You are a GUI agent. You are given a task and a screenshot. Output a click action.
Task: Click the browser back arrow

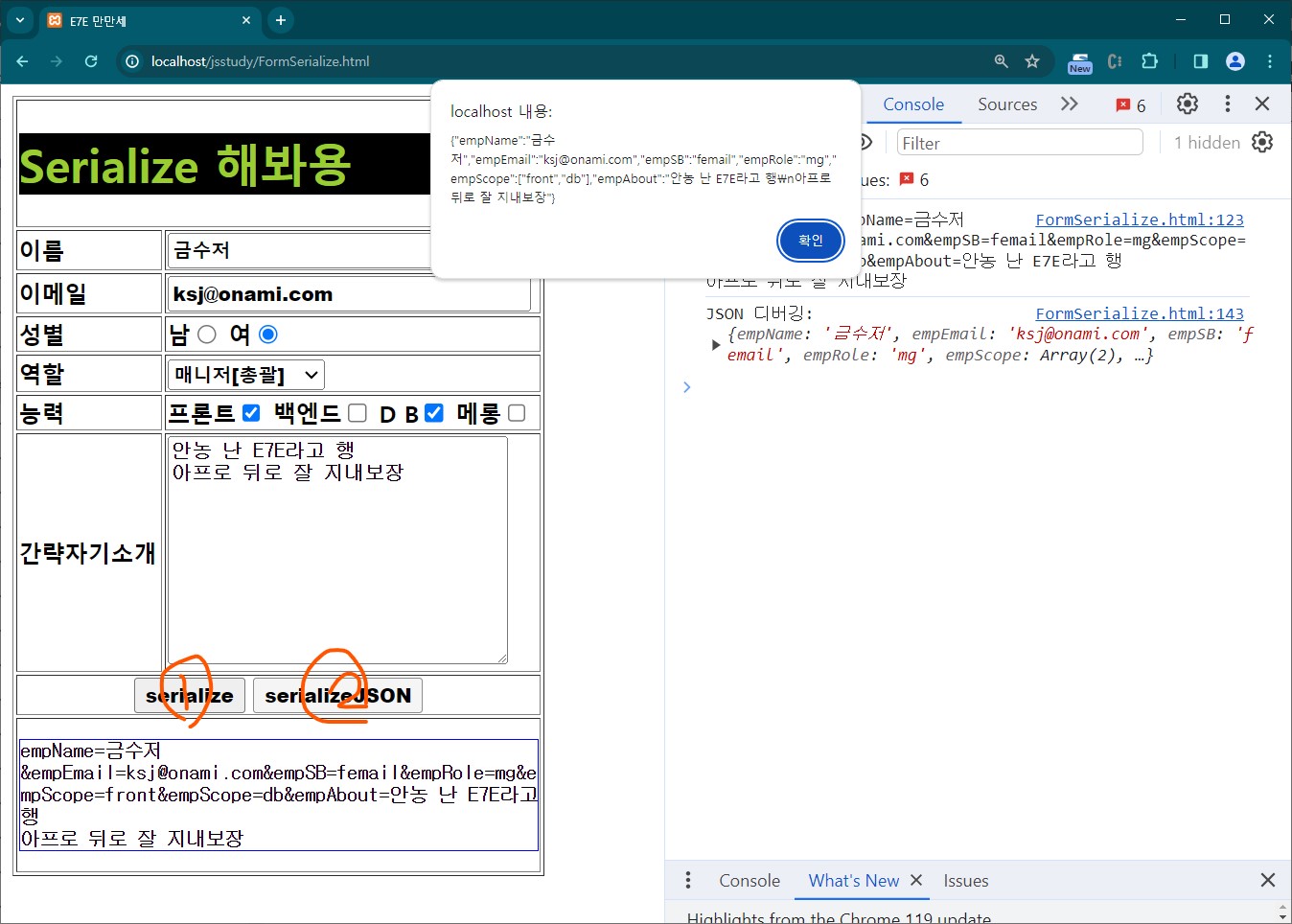tap(22, 61)
